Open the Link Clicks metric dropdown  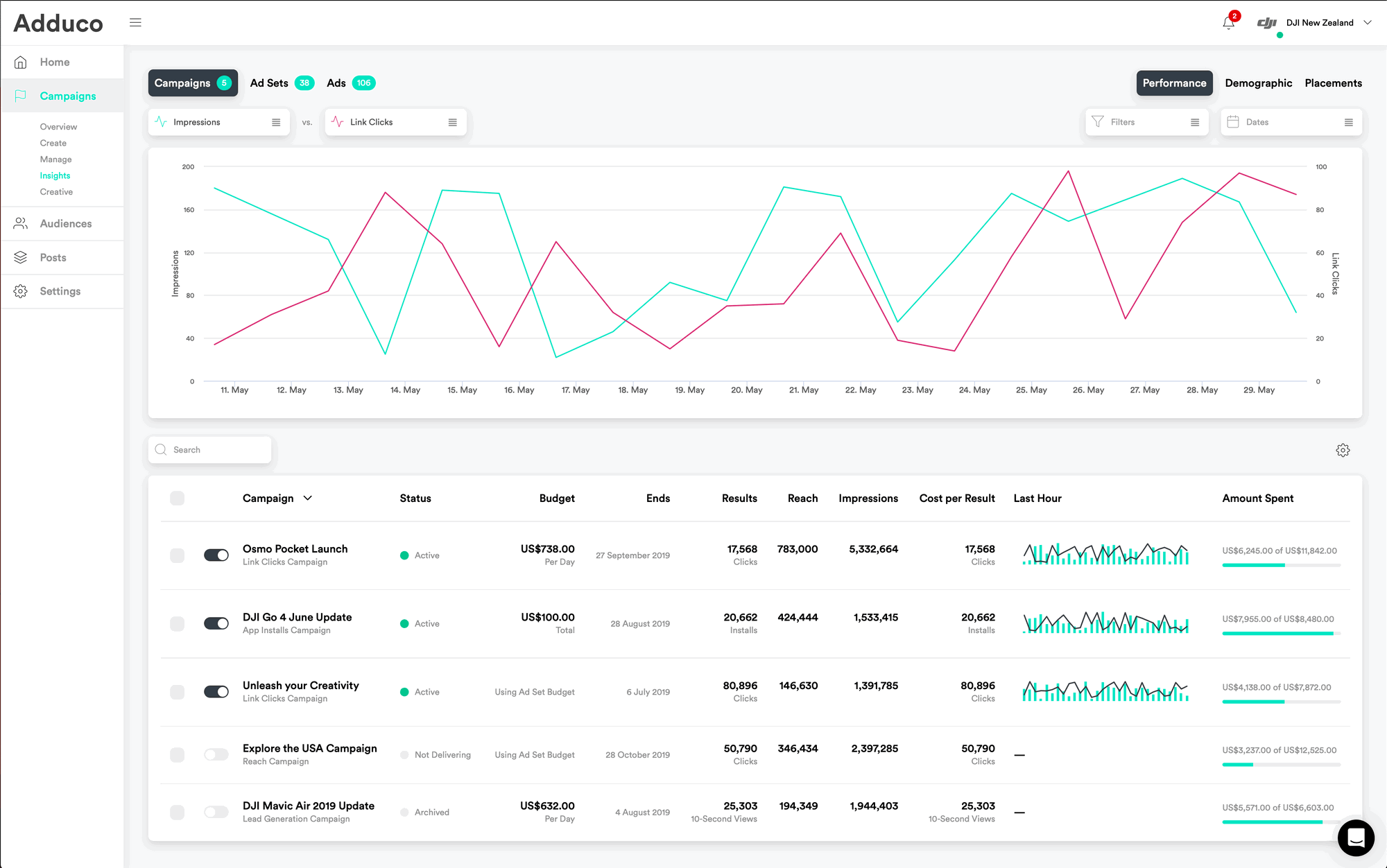coord(396,122)
